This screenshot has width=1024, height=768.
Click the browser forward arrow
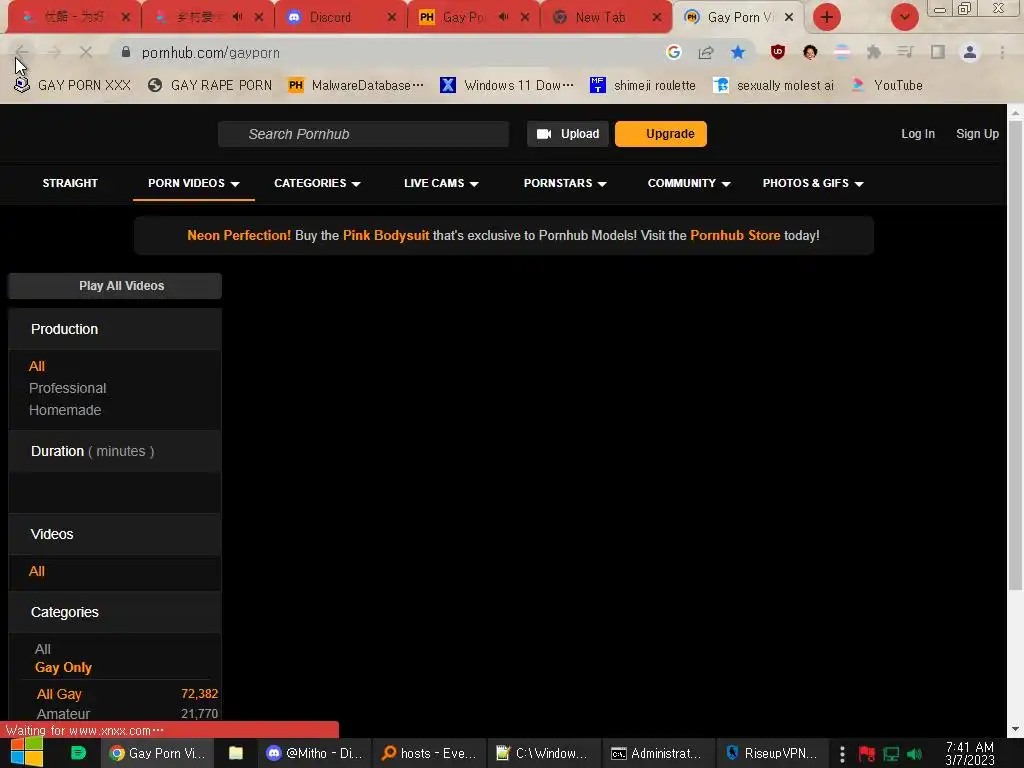pos(54,52)
